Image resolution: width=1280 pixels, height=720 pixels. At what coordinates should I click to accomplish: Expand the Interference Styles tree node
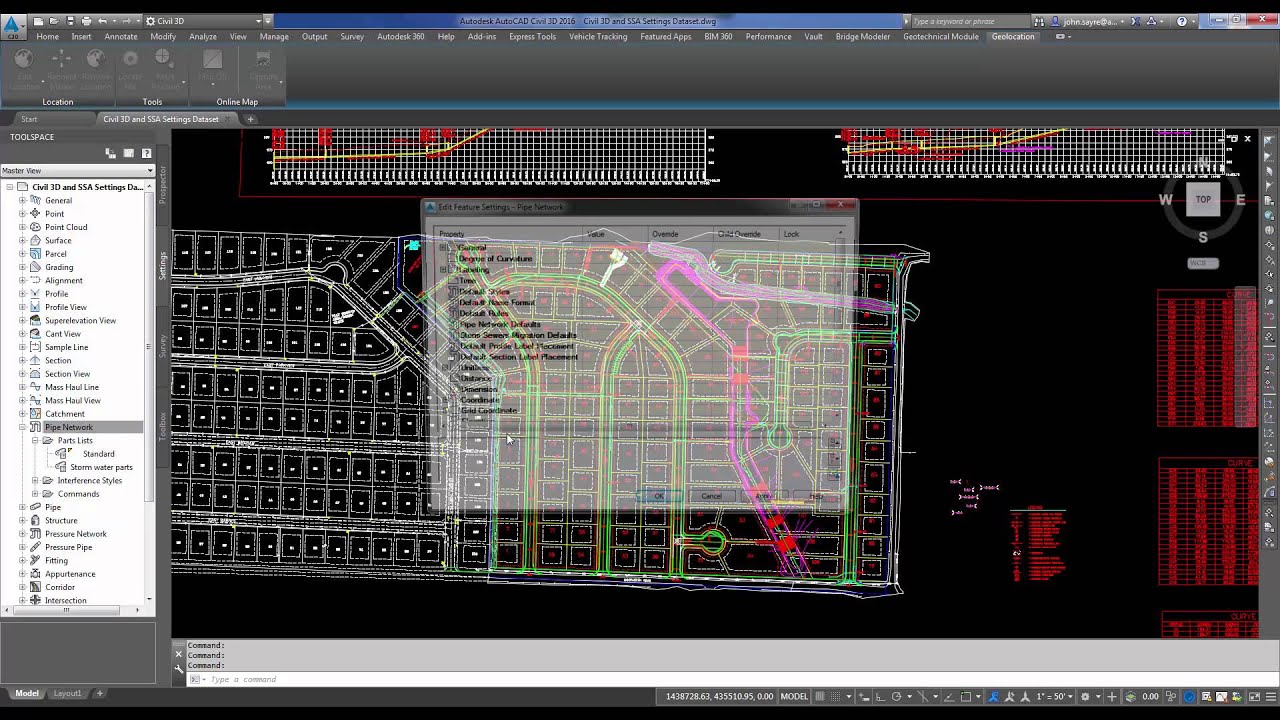[x=35, y=480]
